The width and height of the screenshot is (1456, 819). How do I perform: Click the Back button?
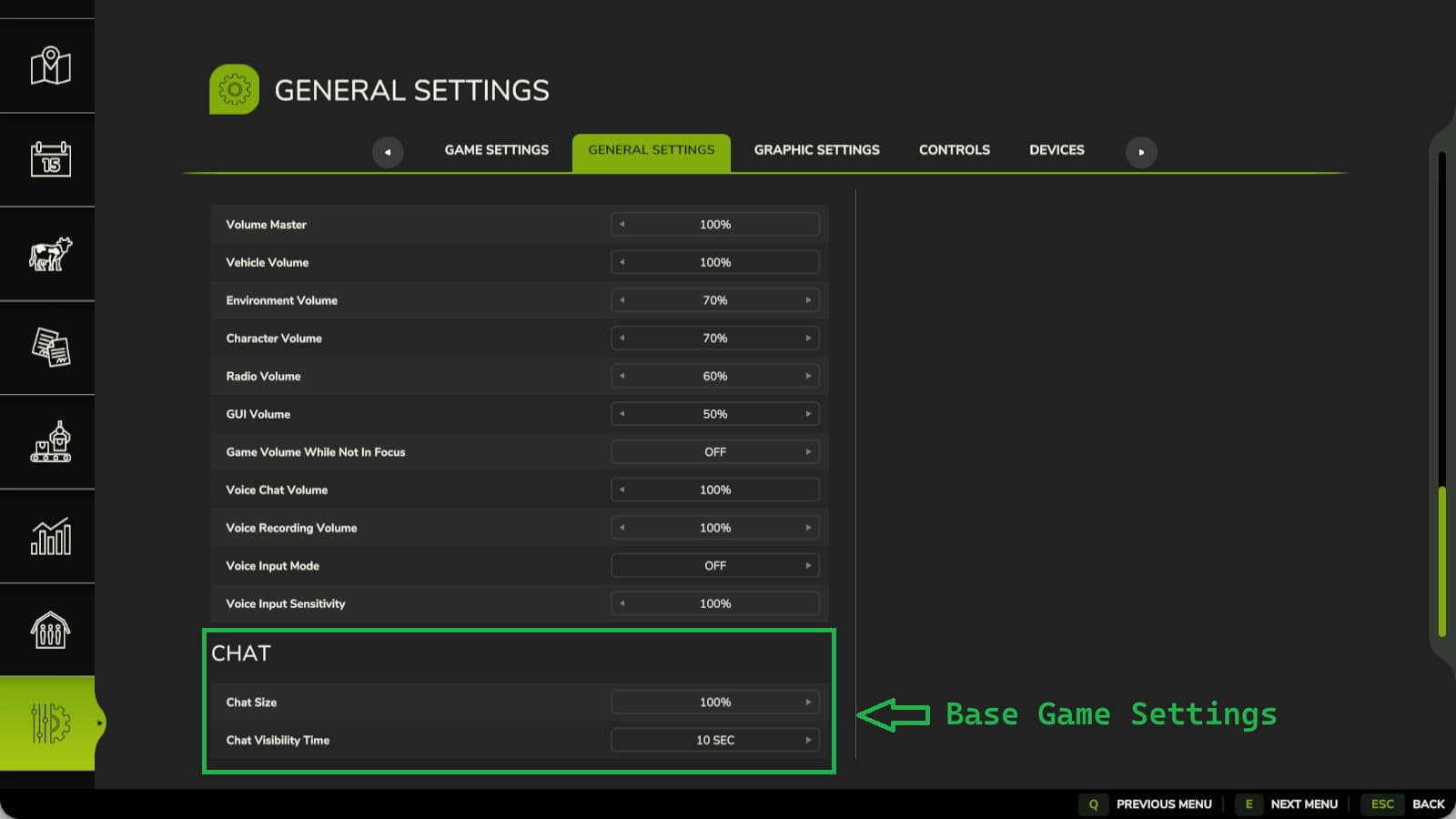point(1428,804)
